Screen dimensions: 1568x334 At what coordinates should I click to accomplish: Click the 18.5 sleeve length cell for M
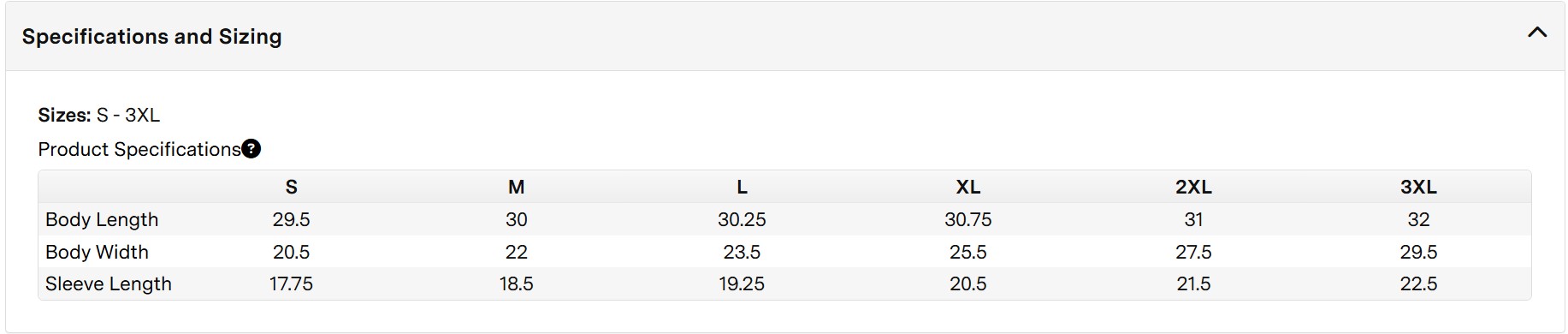click(x=516, y=283)
